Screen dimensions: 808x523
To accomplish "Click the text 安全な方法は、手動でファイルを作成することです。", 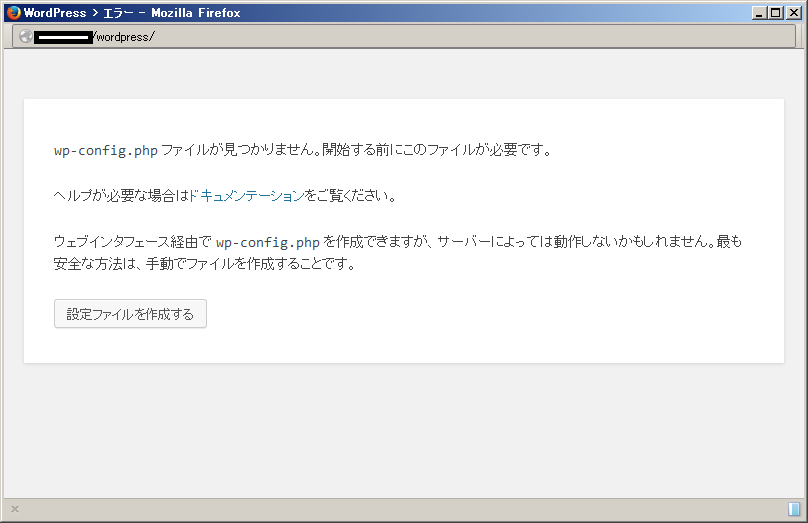I will 205,264.
